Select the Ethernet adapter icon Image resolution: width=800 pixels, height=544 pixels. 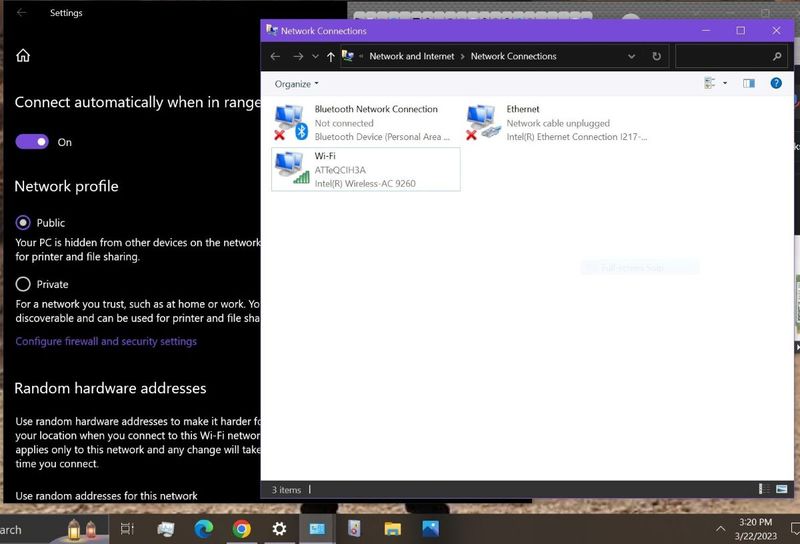[x=484, y=123]
